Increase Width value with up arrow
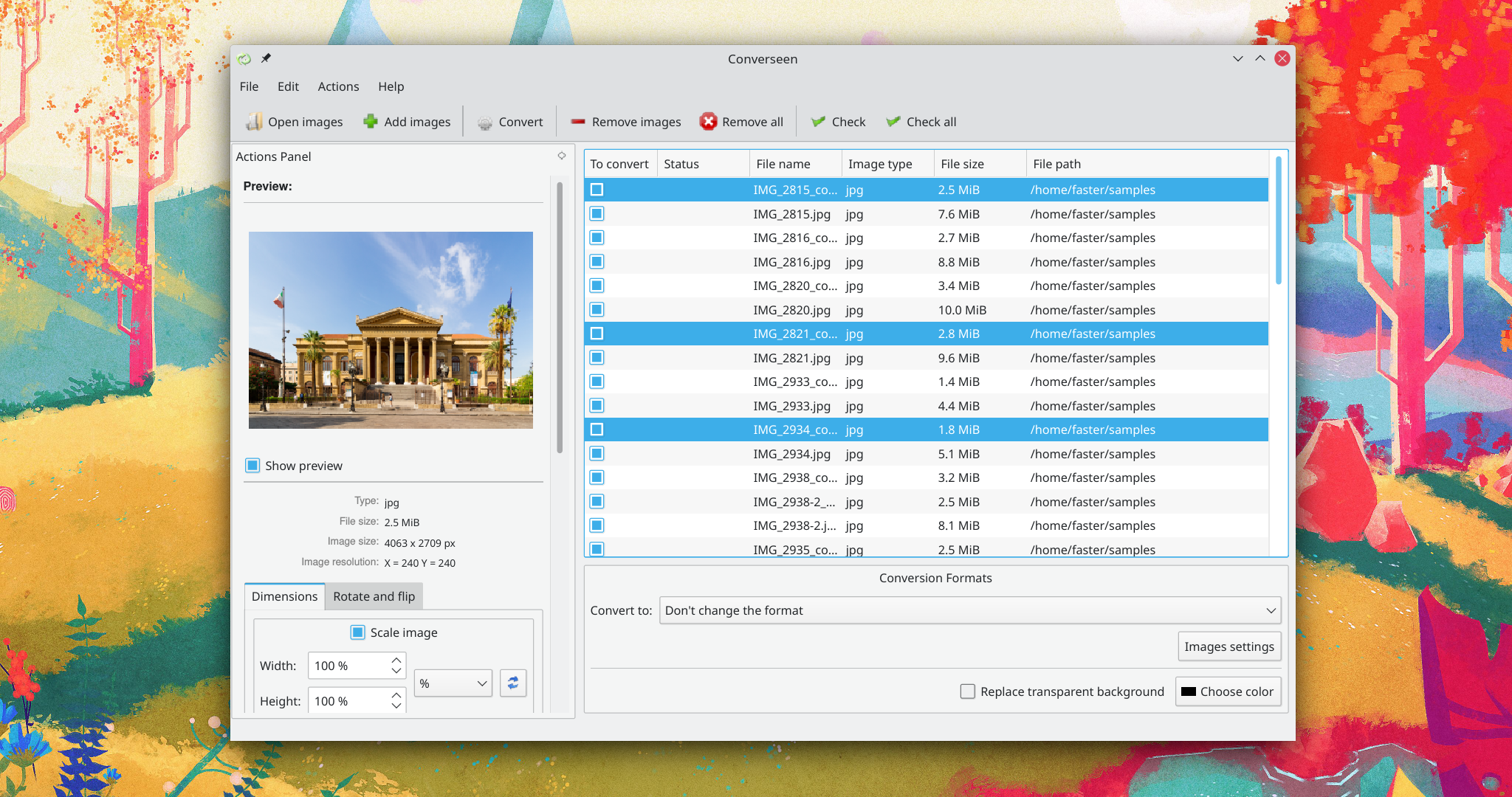The width and height of the screenshot is (1512, 797). 396,660
